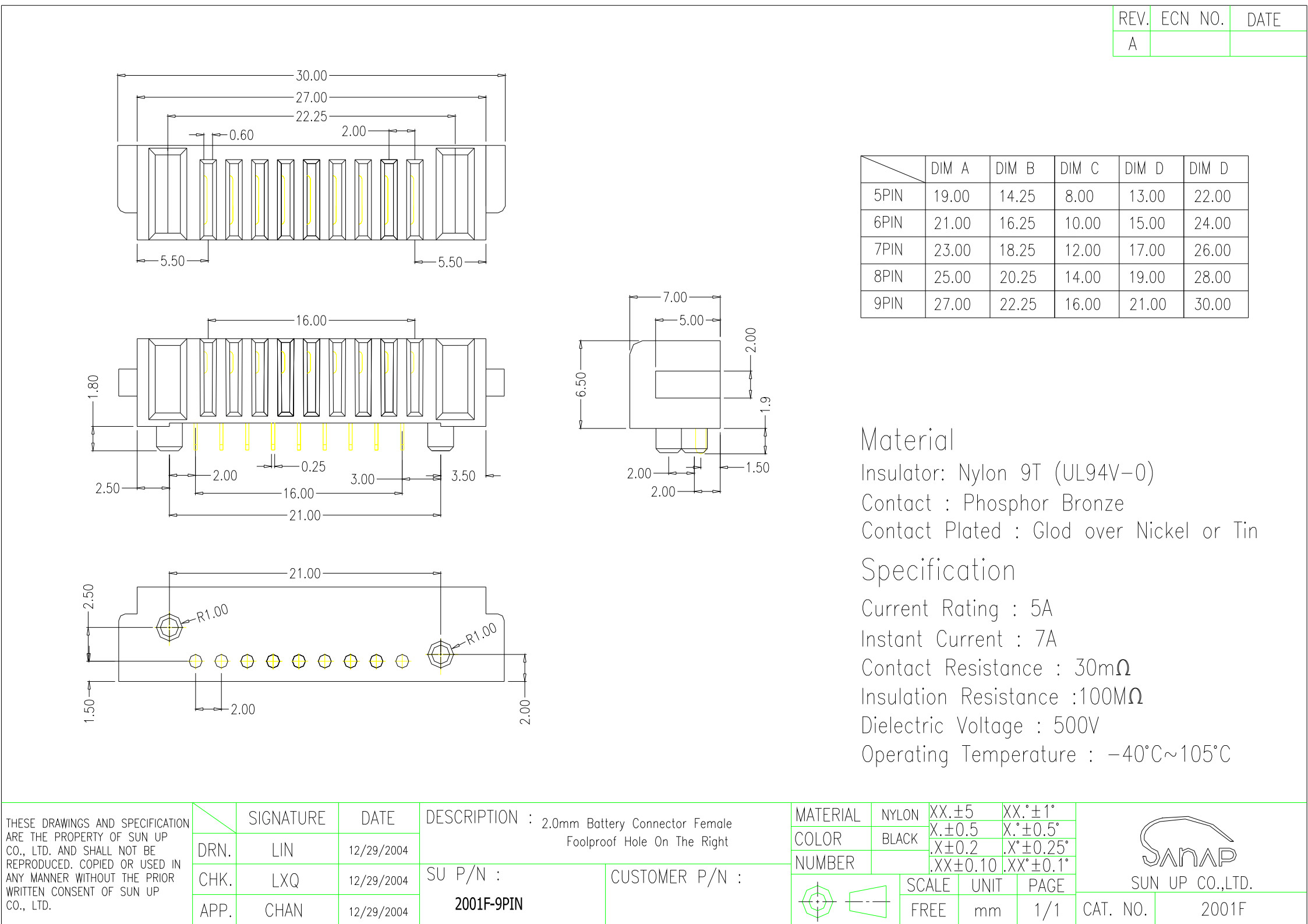Select the 9PIN row label in the table

click(x=889, y=304)
